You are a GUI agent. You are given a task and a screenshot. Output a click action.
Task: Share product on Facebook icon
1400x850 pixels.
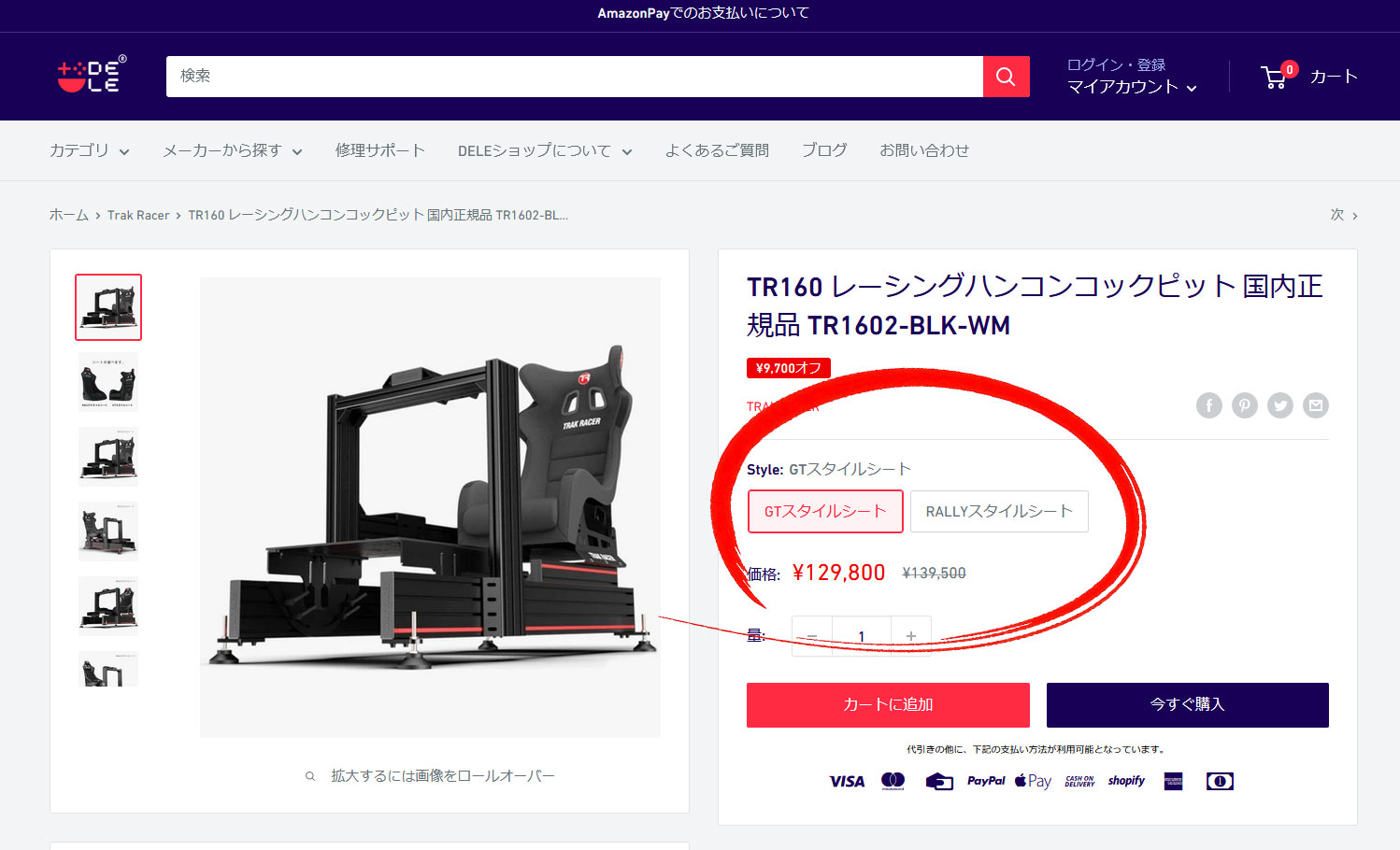[1208, 405]
